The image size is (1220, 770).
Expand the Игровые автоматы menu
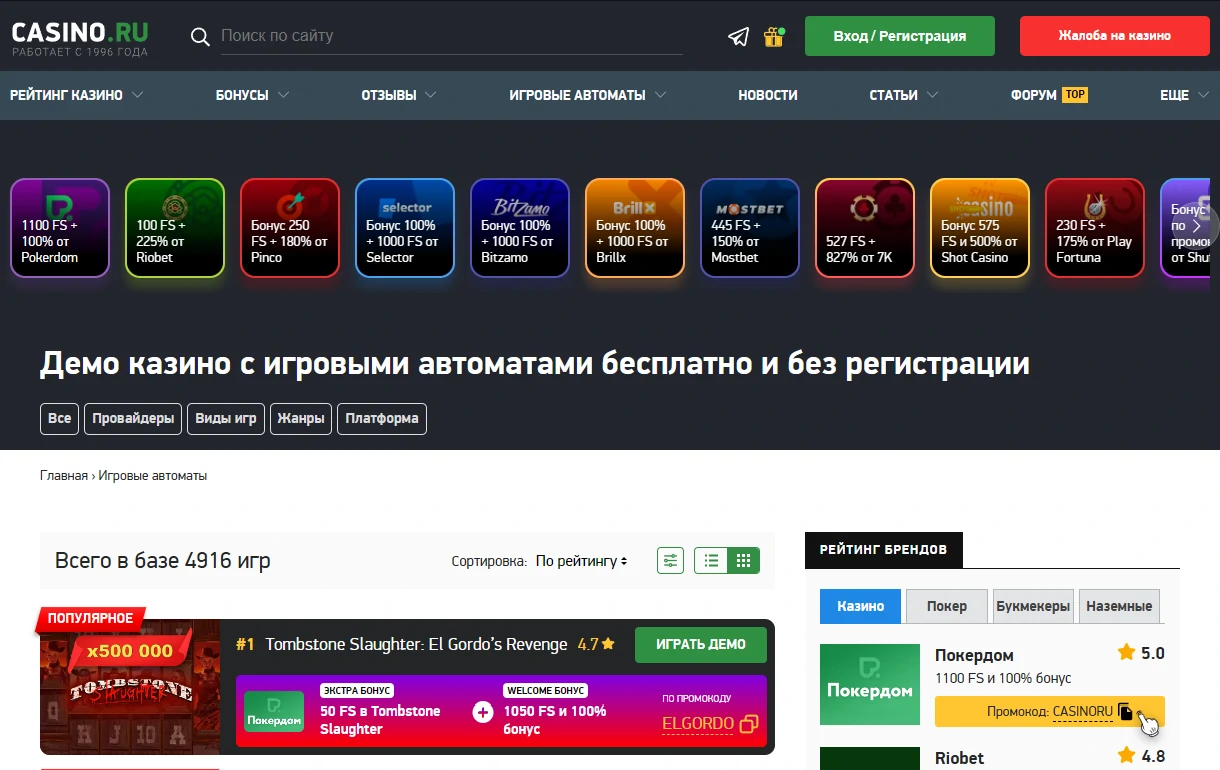588,95
